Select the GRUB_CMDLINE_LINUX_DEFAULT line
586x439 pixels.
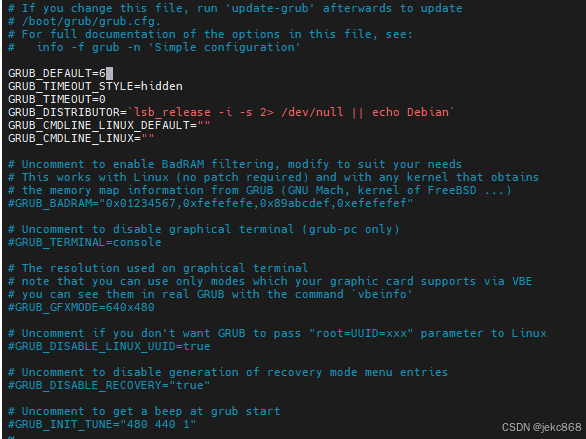(x=109, y=126)
